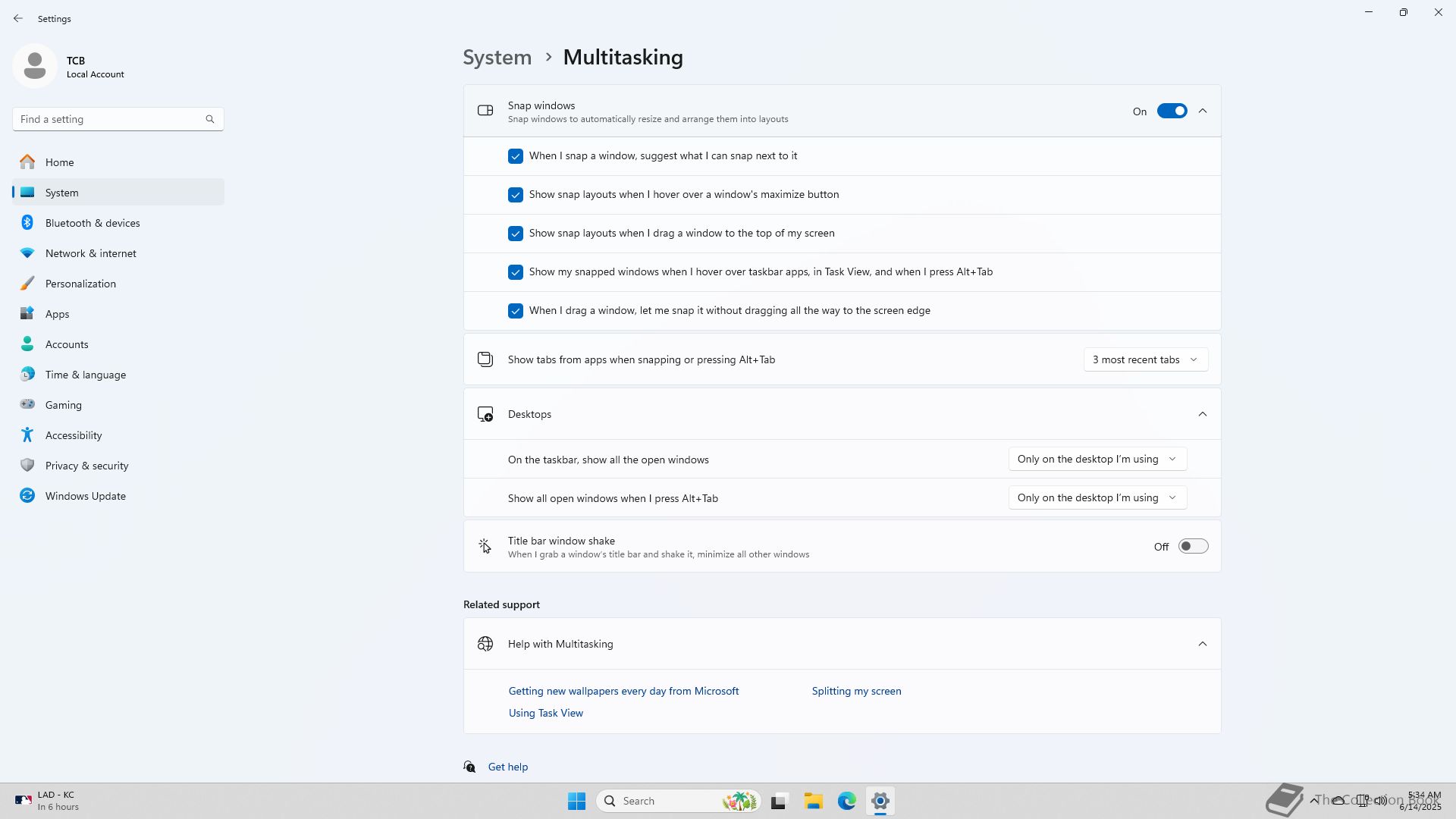Uncheck suggest what I can snap next
The height and width of the screenshot is (819, 1456).
[516, 156]
